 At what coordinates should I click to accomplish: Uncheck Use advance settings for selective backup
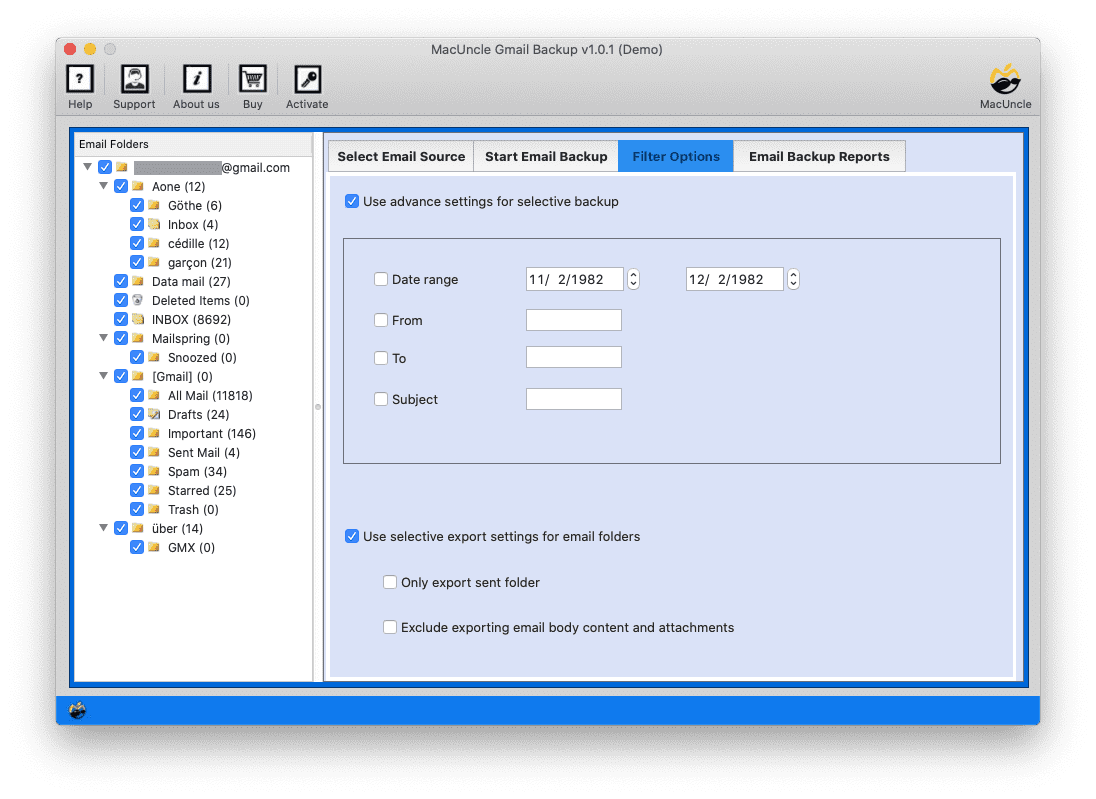point(352,202)
